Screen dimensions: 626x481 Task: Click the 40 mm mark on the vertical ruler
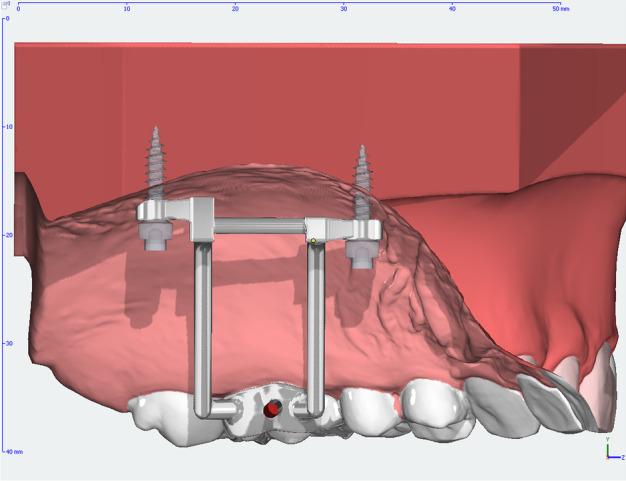coord(13,452)
